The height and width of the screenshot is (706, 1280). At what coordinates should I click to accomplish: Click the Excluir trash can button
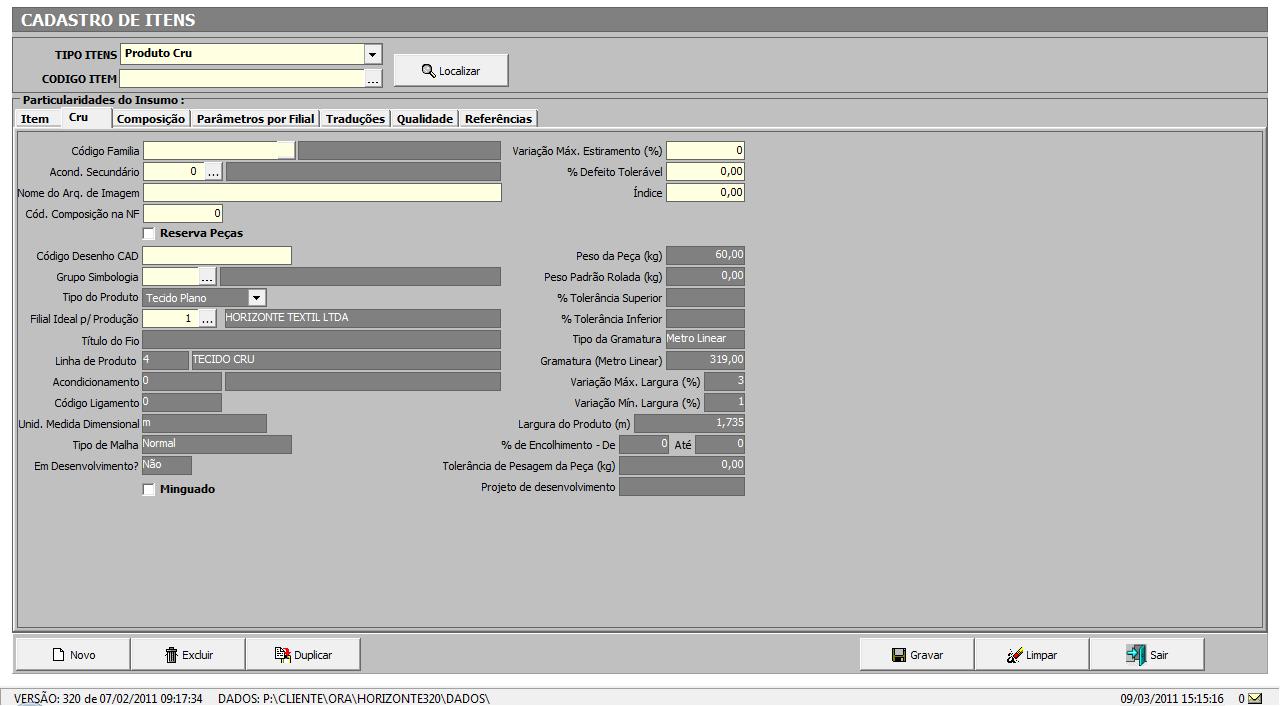(188, 655)
